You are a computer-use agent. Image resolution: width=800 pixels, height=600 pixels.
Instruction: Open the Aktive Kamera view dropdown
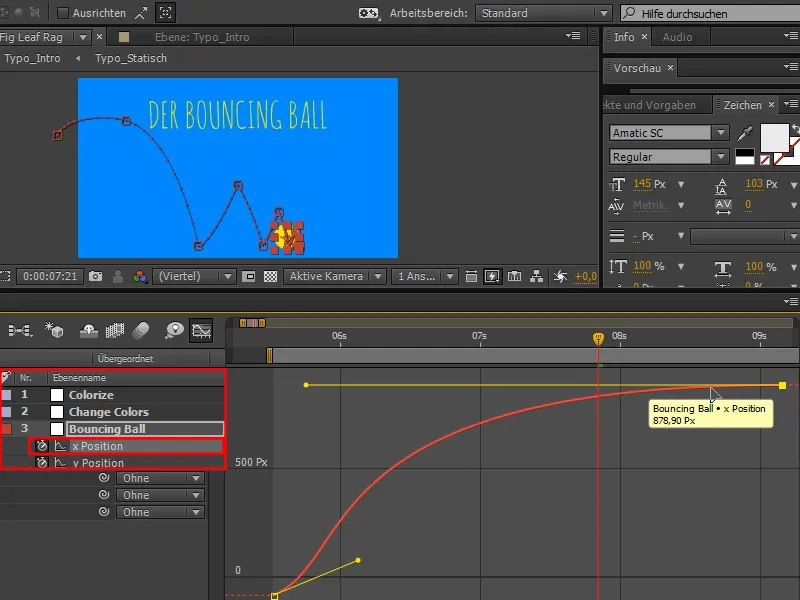(334, 276)
